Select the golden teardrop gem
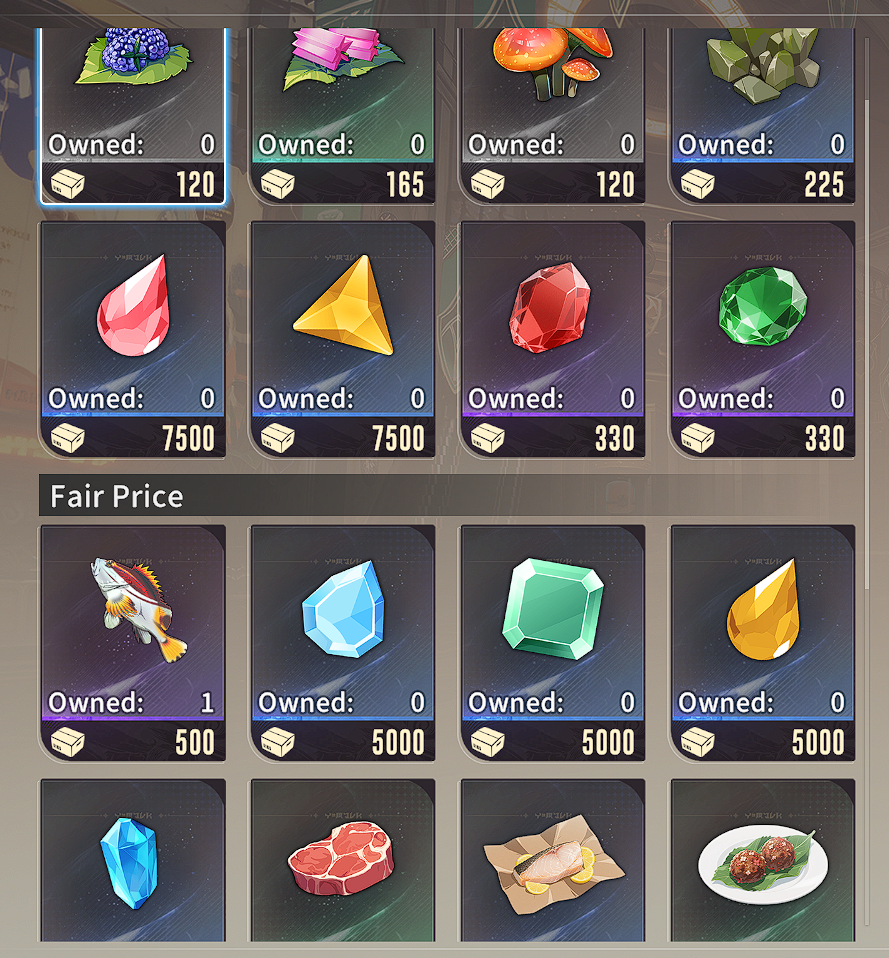This screenshot has width=889, height=958. tap(763, 643)
